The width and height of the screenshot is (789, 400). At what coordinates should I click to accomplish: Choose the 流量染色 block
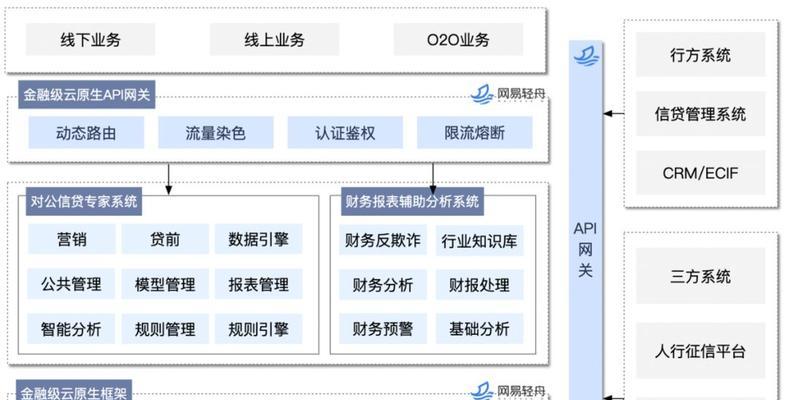pyautogui.click(x=215, y=133)
